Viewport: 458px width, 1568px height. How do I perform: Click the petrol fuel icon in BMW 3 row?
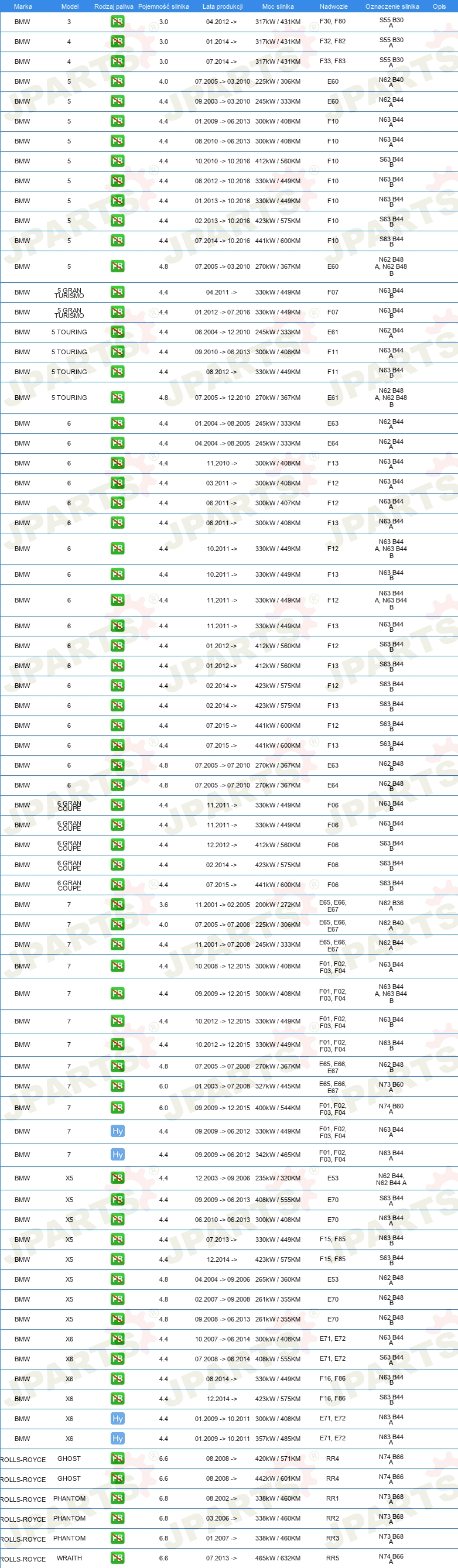click(x=118, y=22)
